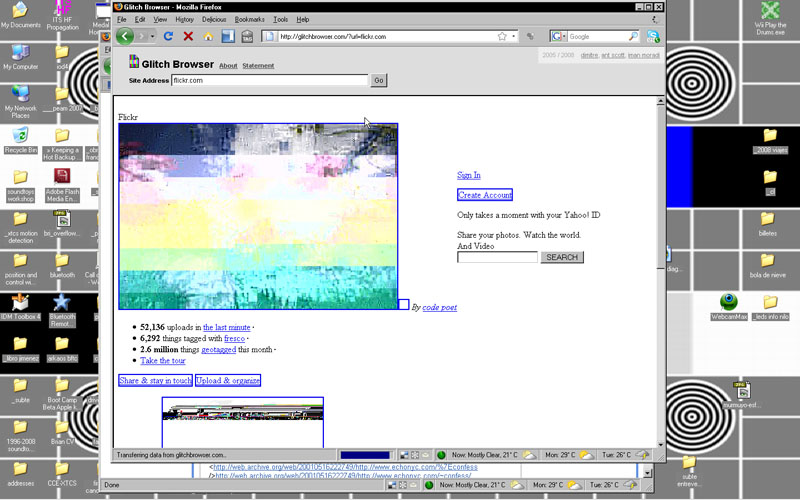Image resolution: width=800 pixels, height=500 pixels.
Task: Click the Go button next to Site Address
Action: [379, 80]
